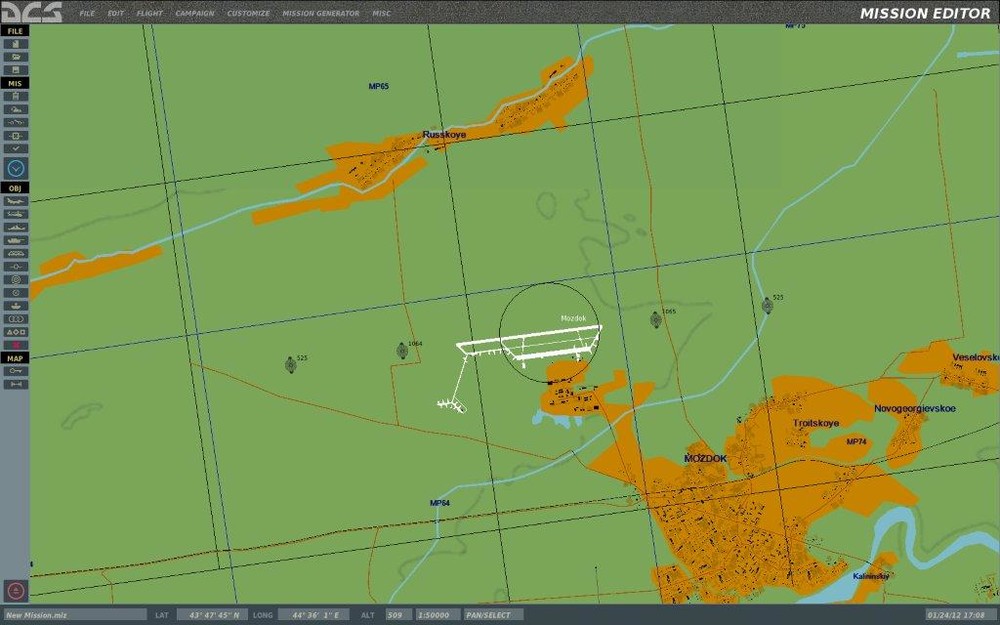
Task: Click the new mission file icon
Action: (15, 44)
